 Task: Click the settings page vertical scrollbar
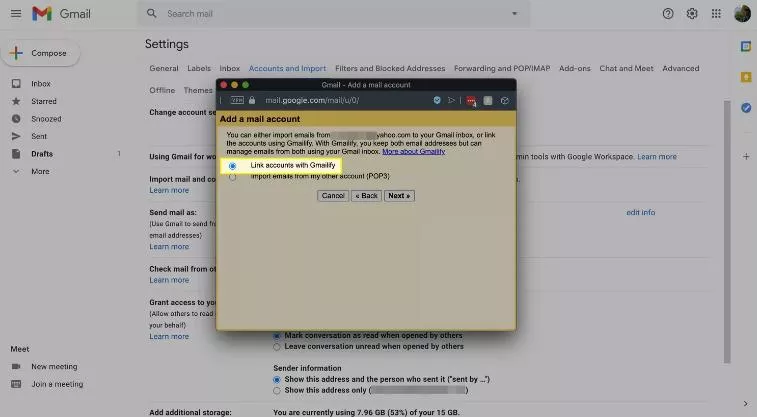[727, 232]
